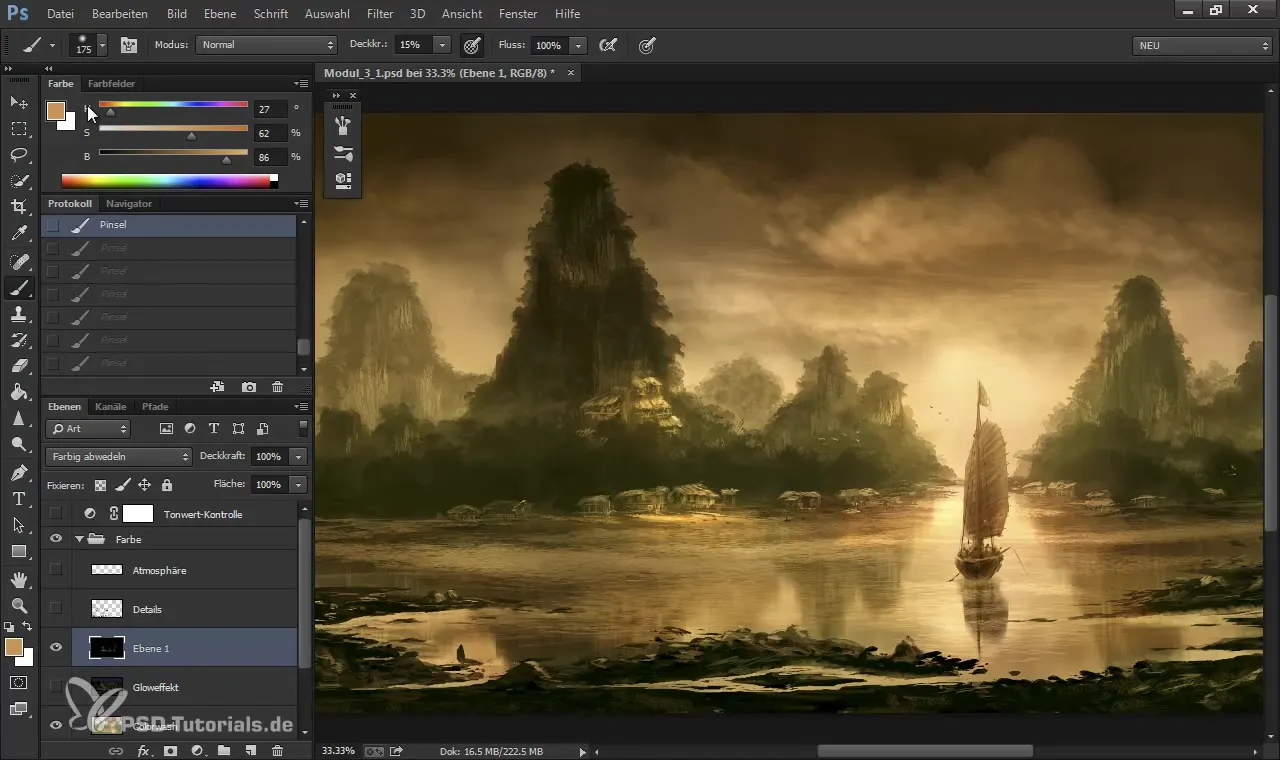Open the Deckkraft layer opacity dropdown
Viewport: 1280px width, 760px height.
point(298,456)
